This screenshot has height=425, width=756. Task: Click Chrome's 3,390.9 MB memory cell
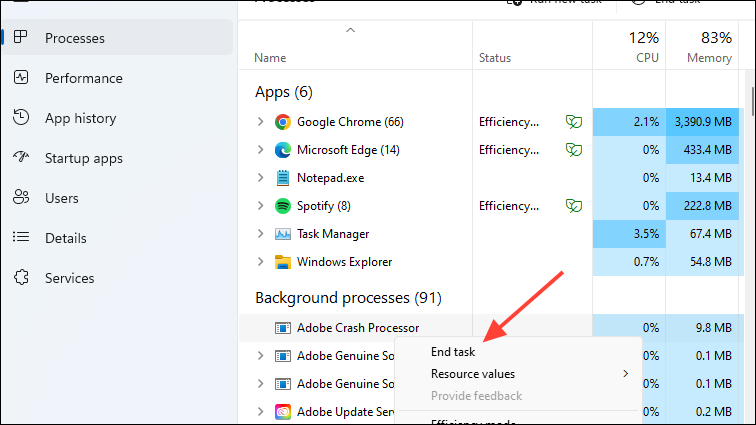(702, 122)
